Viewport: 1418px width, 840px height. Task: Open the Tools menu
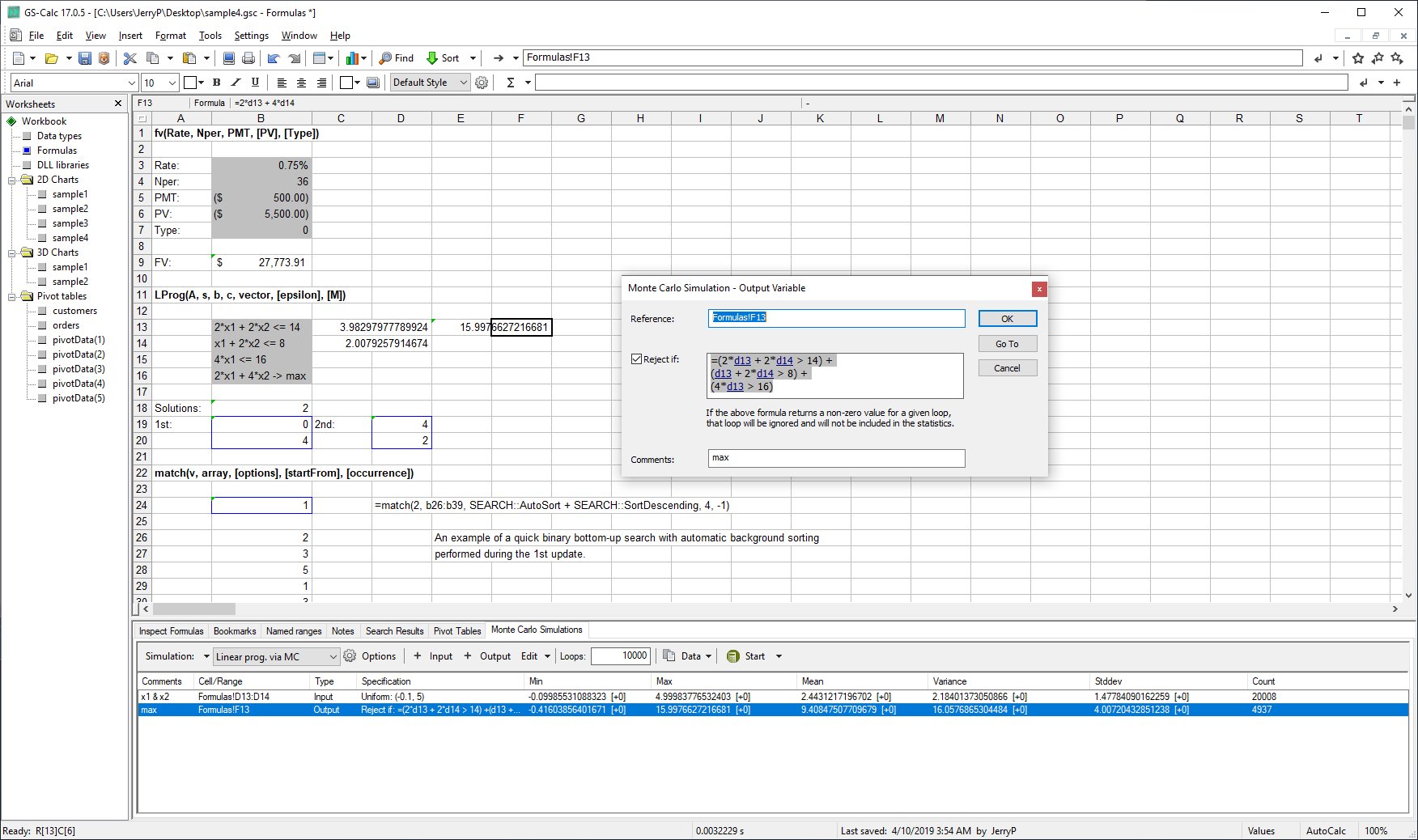(x=210, y=36)
